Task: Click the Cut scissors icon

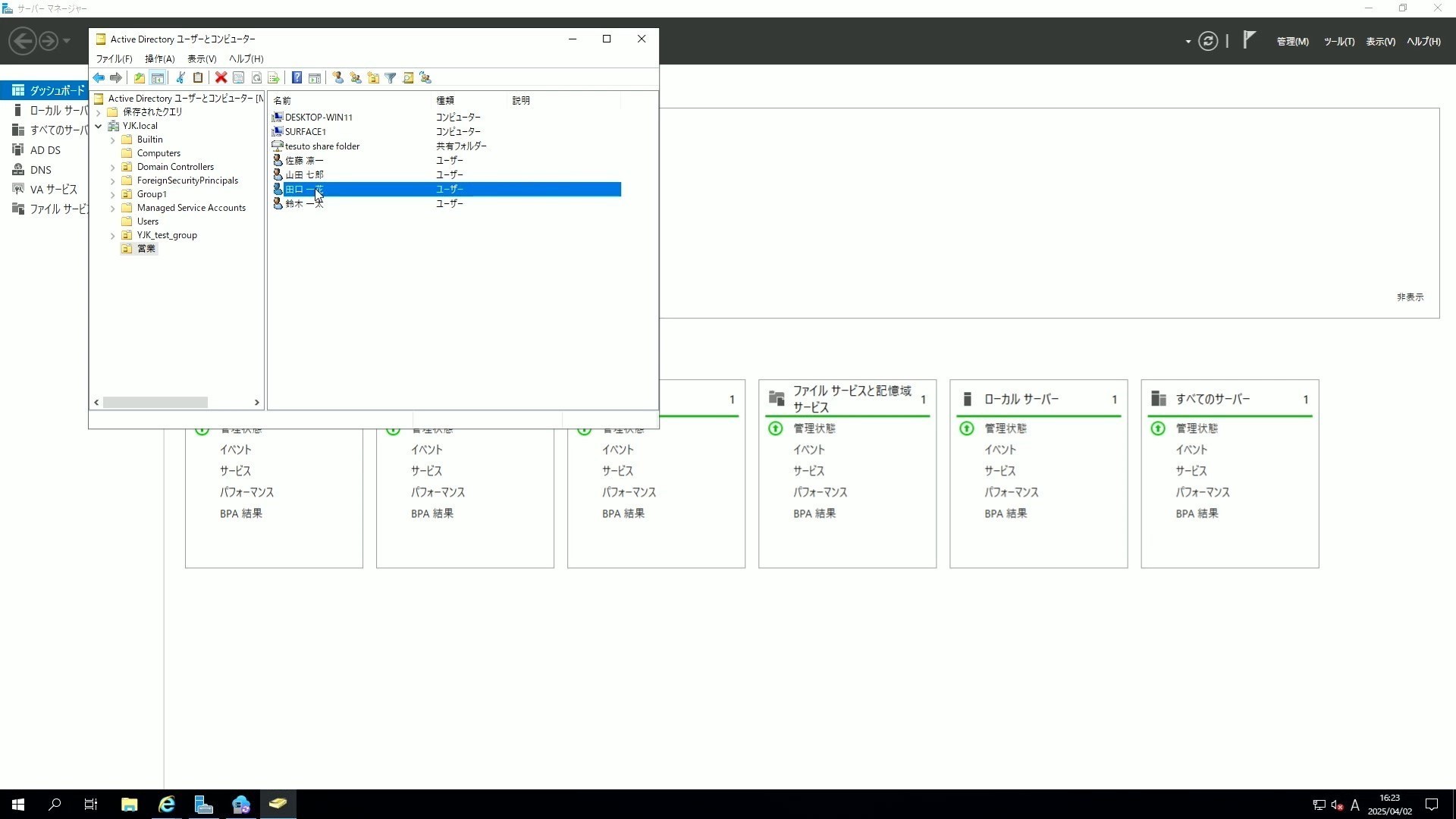Action: 180,78
